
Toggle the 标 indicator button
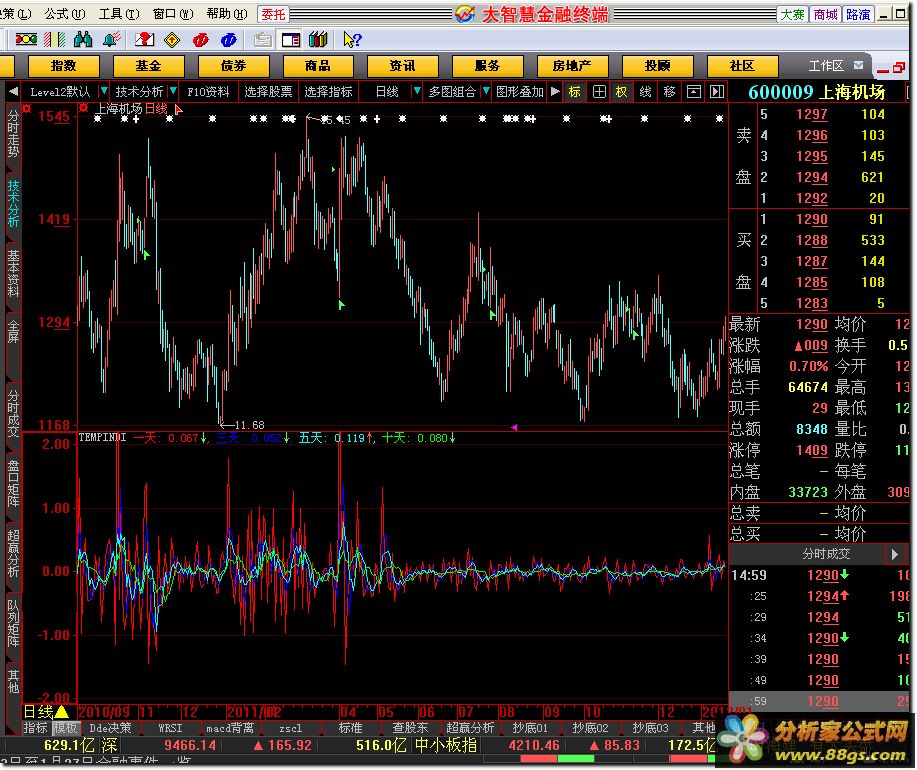(574, 92)
